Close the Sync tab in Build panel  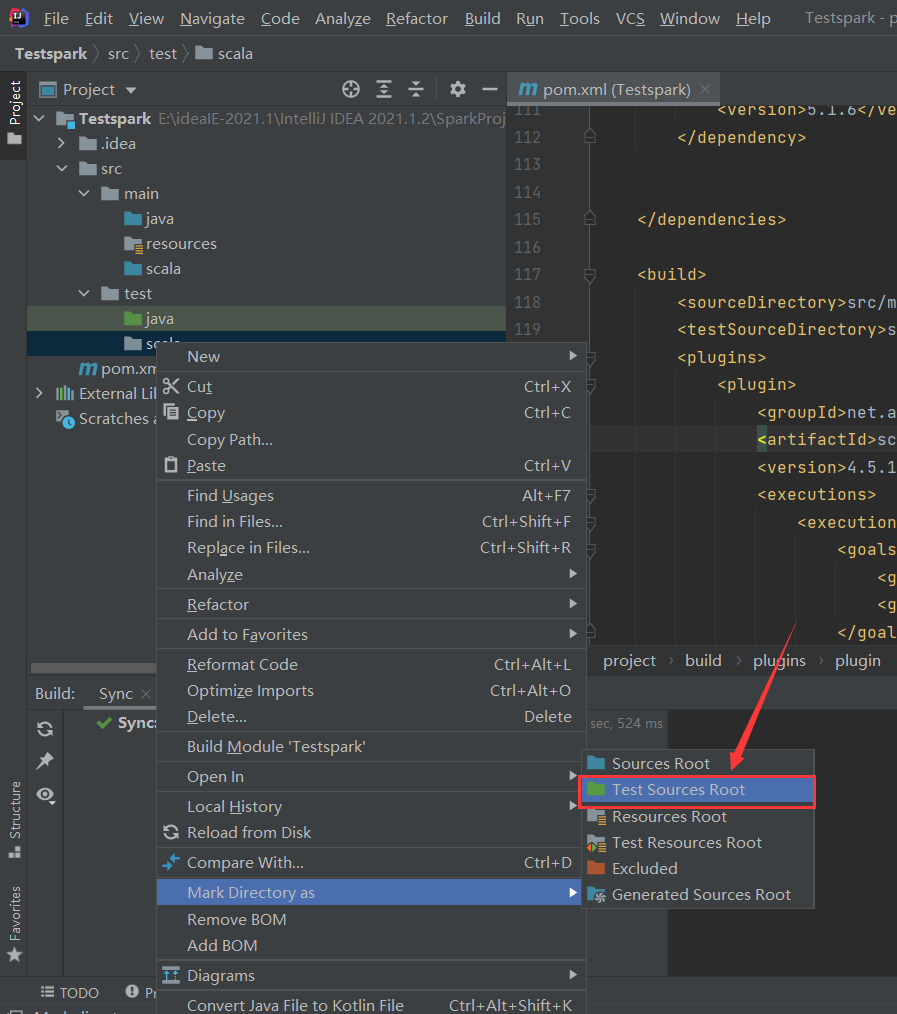(x=146, y=694)
